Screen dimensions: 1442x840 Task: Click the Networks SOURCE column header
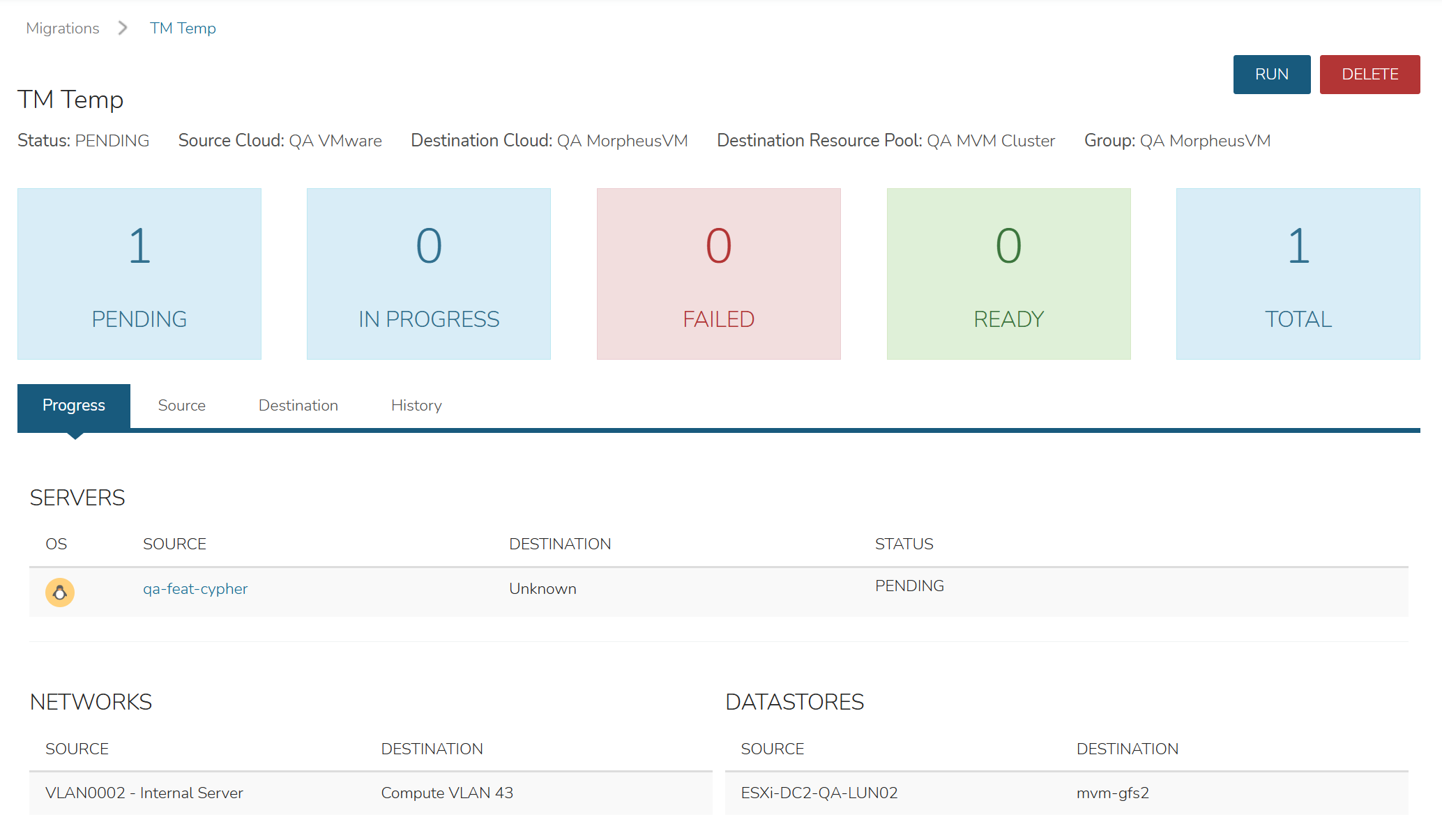(x=77, y=749)
